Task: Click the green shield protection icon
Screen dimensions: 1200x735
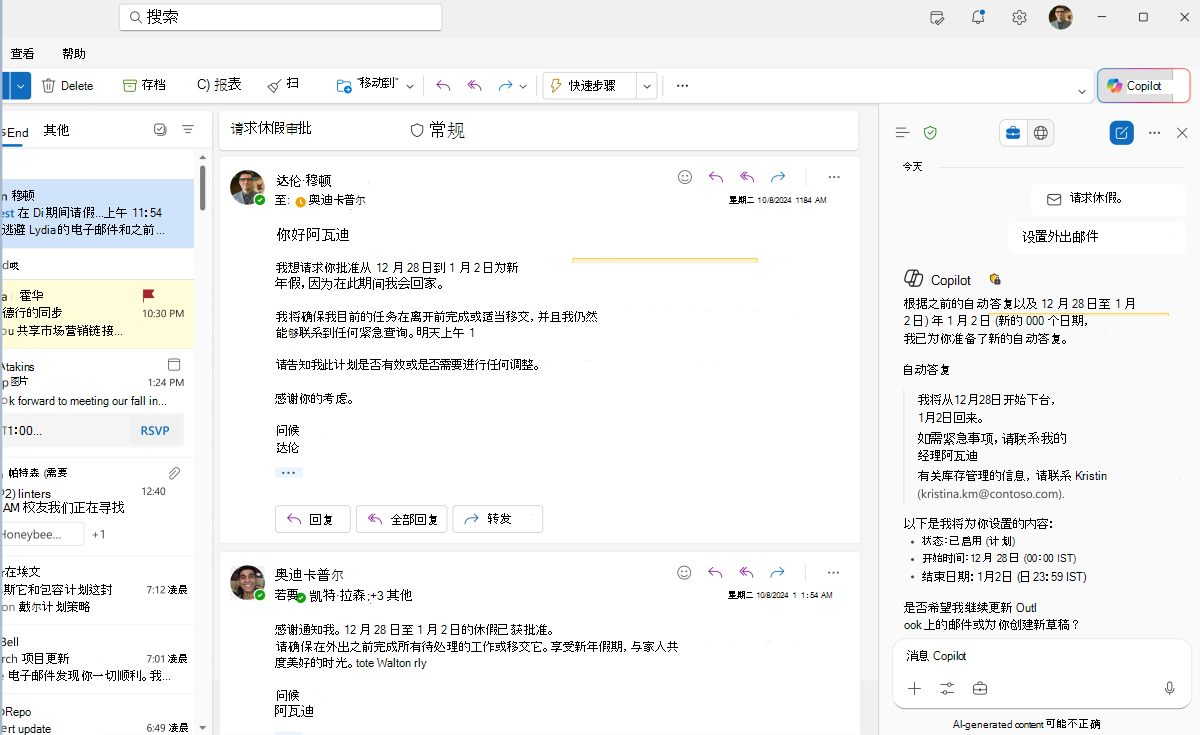Action: point(930,133)
